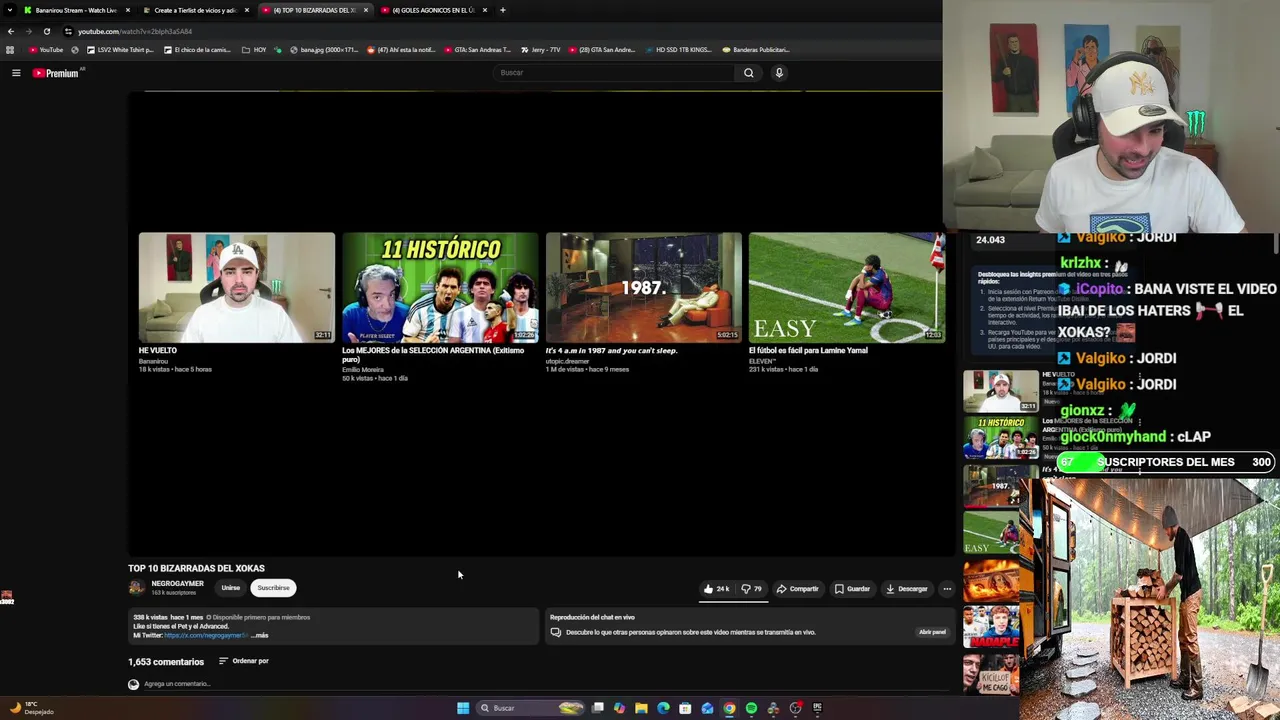Like the video with the thumbs-up button

point(716,589)
